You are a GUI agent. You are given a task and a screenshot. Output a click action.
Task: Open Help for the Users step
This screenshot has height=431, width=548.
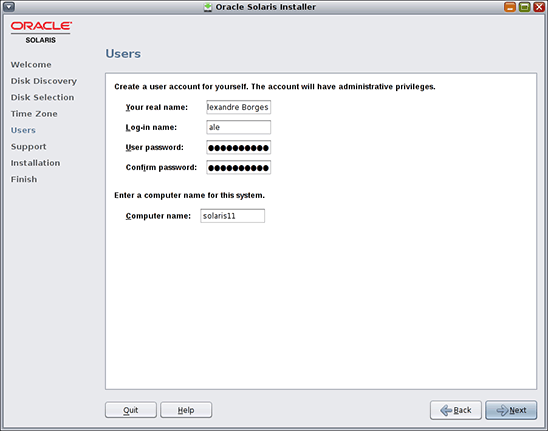(x=186, y=410)
